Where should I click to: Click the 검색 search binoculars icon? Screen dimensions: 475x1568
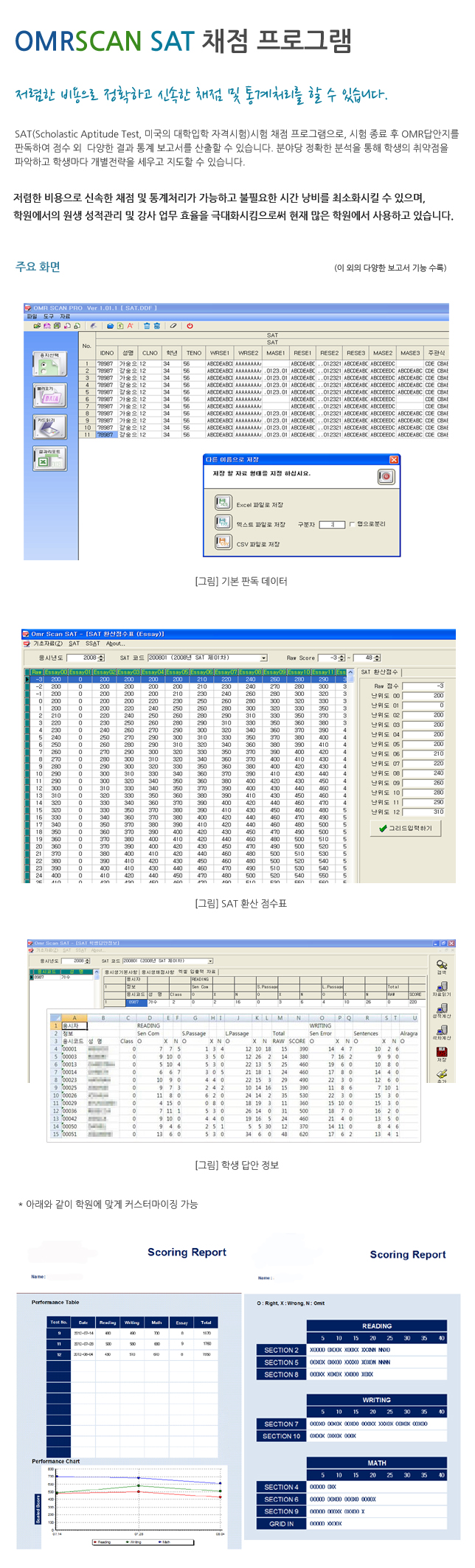pos(441,966)
